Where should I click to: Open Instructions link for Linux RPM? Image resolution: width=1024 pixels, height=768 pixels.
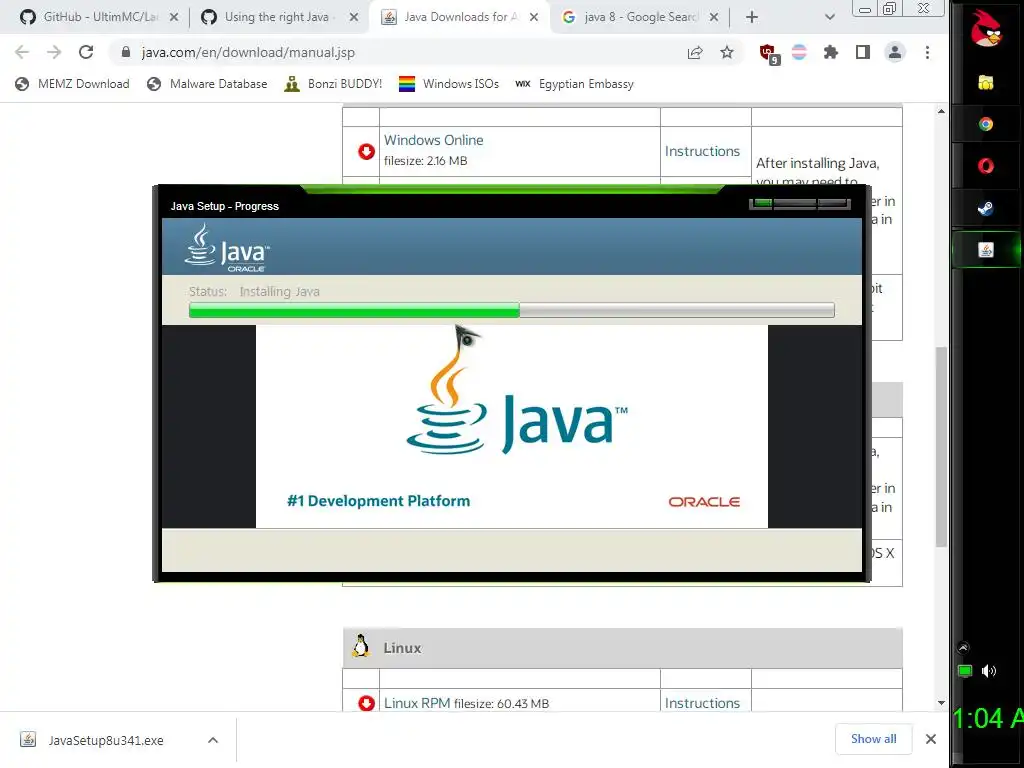(x=702, y=703)
